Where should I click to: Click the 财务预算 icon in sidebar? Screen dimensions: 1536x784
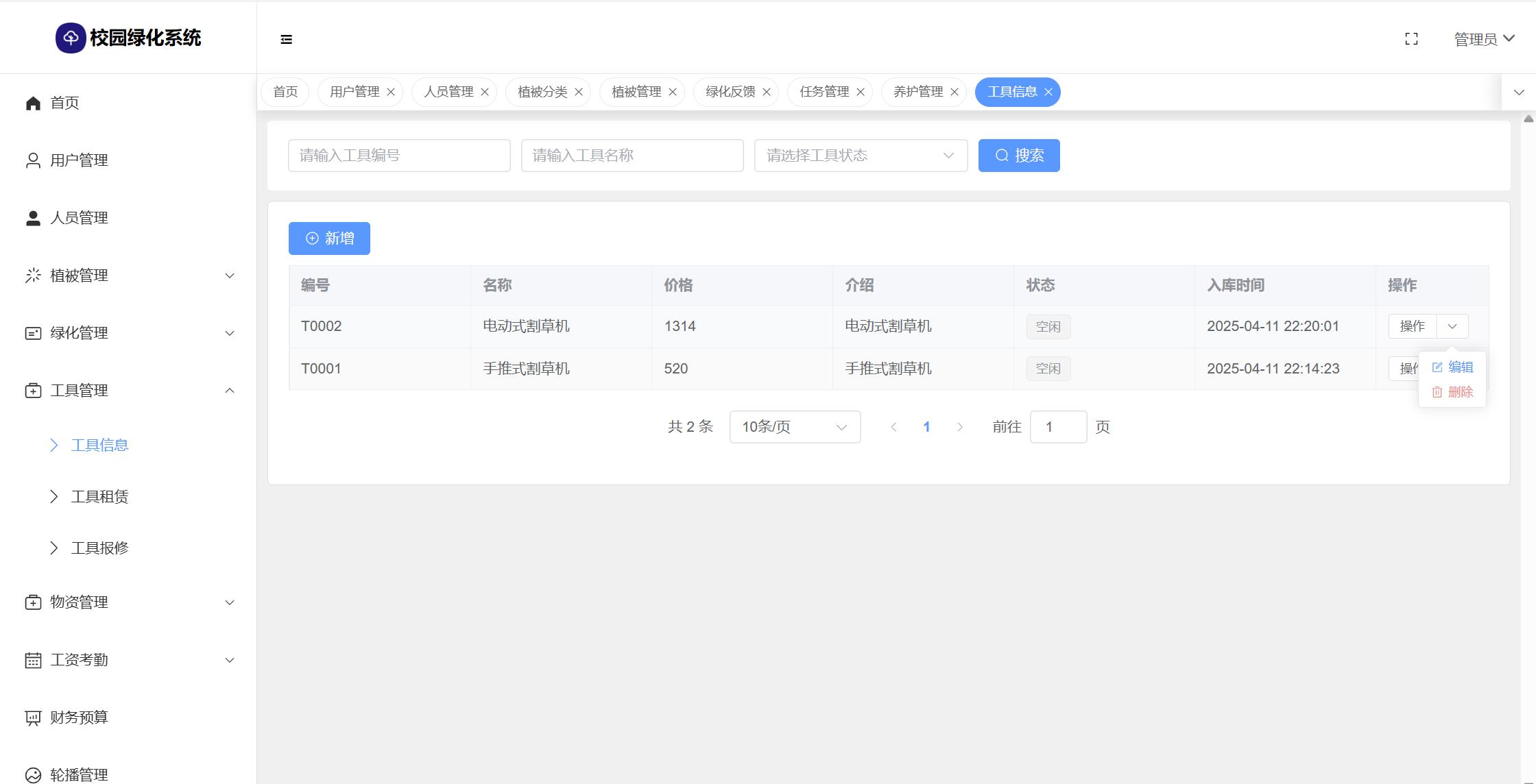33,718
